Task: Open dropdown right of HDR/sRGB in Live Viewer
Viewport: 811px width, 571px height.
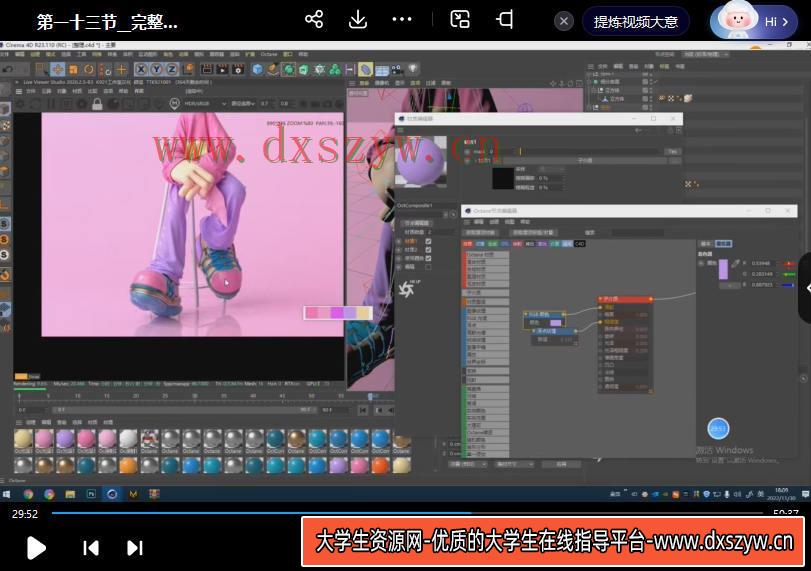Action: click(x=243, y=103)
